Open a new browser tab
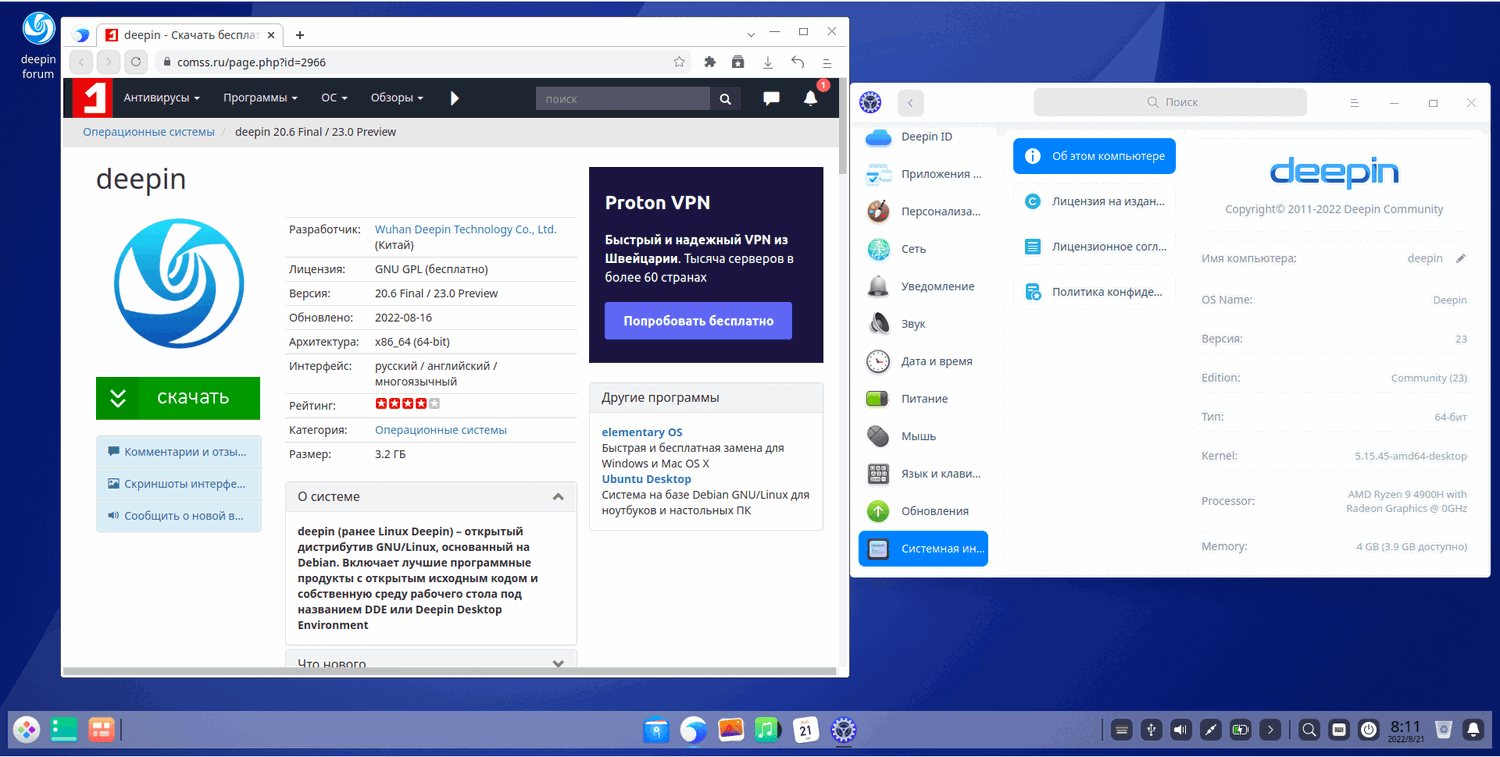 coord(299,35)
